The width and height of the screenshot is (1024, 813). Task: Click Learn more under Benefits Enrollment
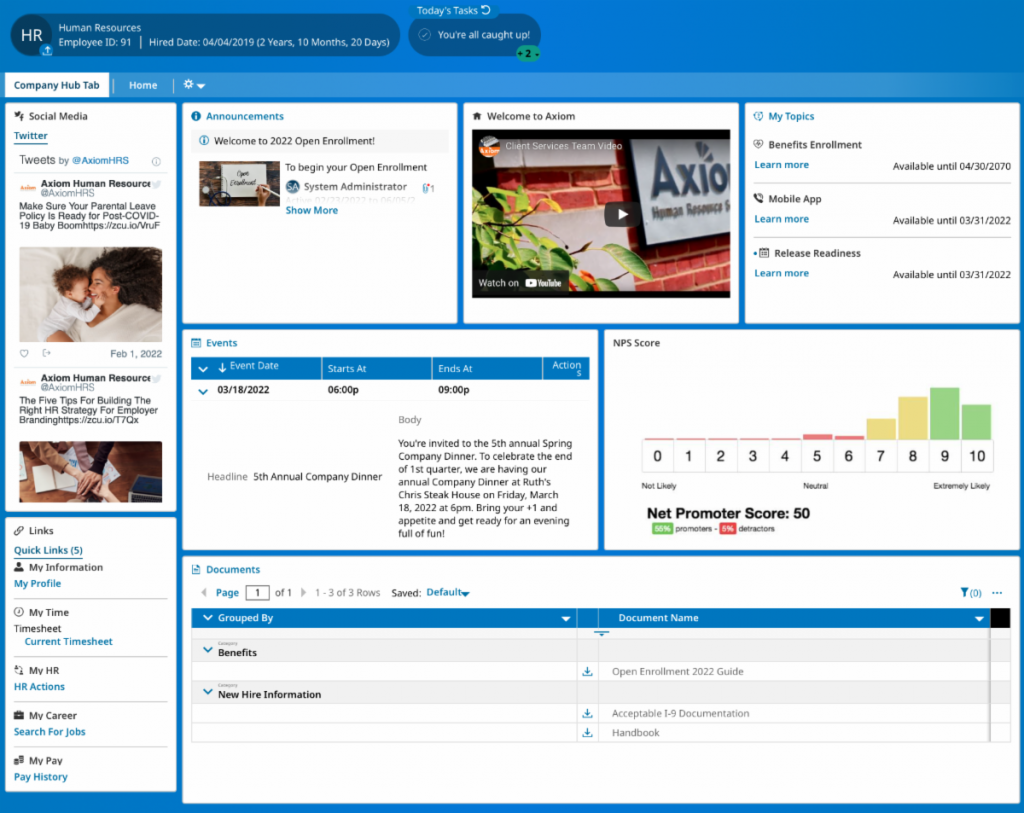point(781,164)
